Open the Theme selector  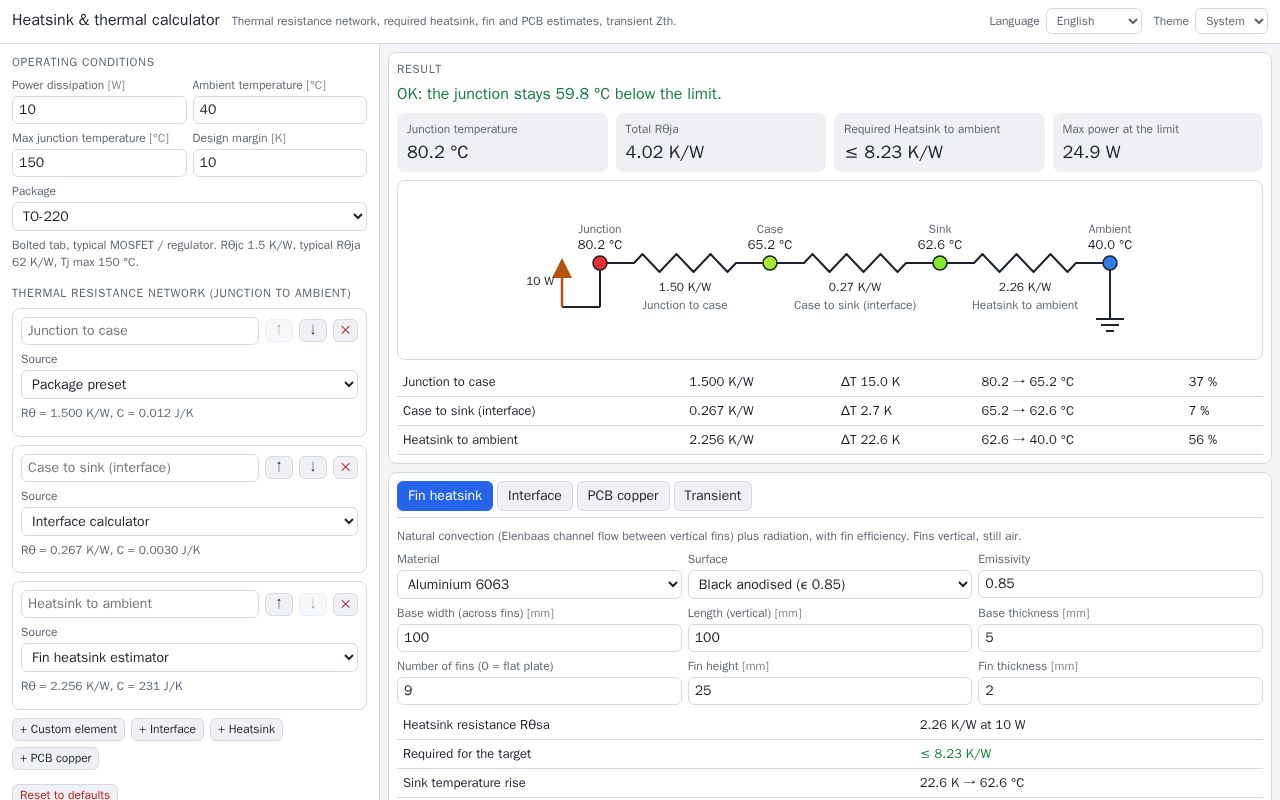1231,21
